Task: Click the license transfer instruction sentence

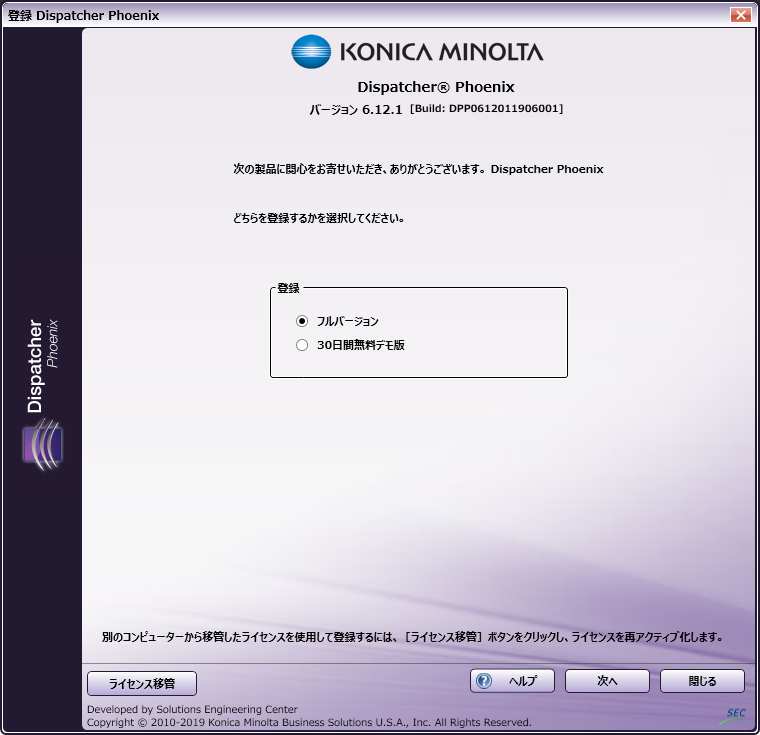Action: (x=412, y=637)
